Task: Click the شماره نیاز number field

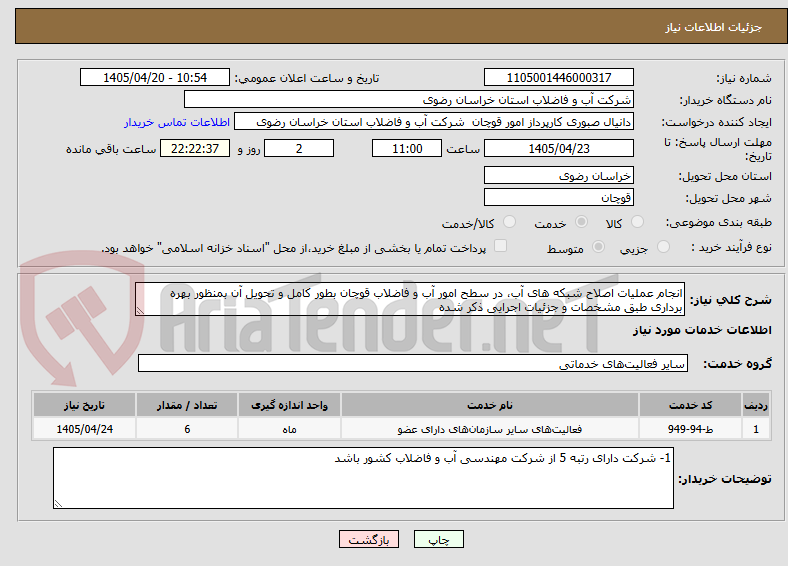Action: [558, 77]
